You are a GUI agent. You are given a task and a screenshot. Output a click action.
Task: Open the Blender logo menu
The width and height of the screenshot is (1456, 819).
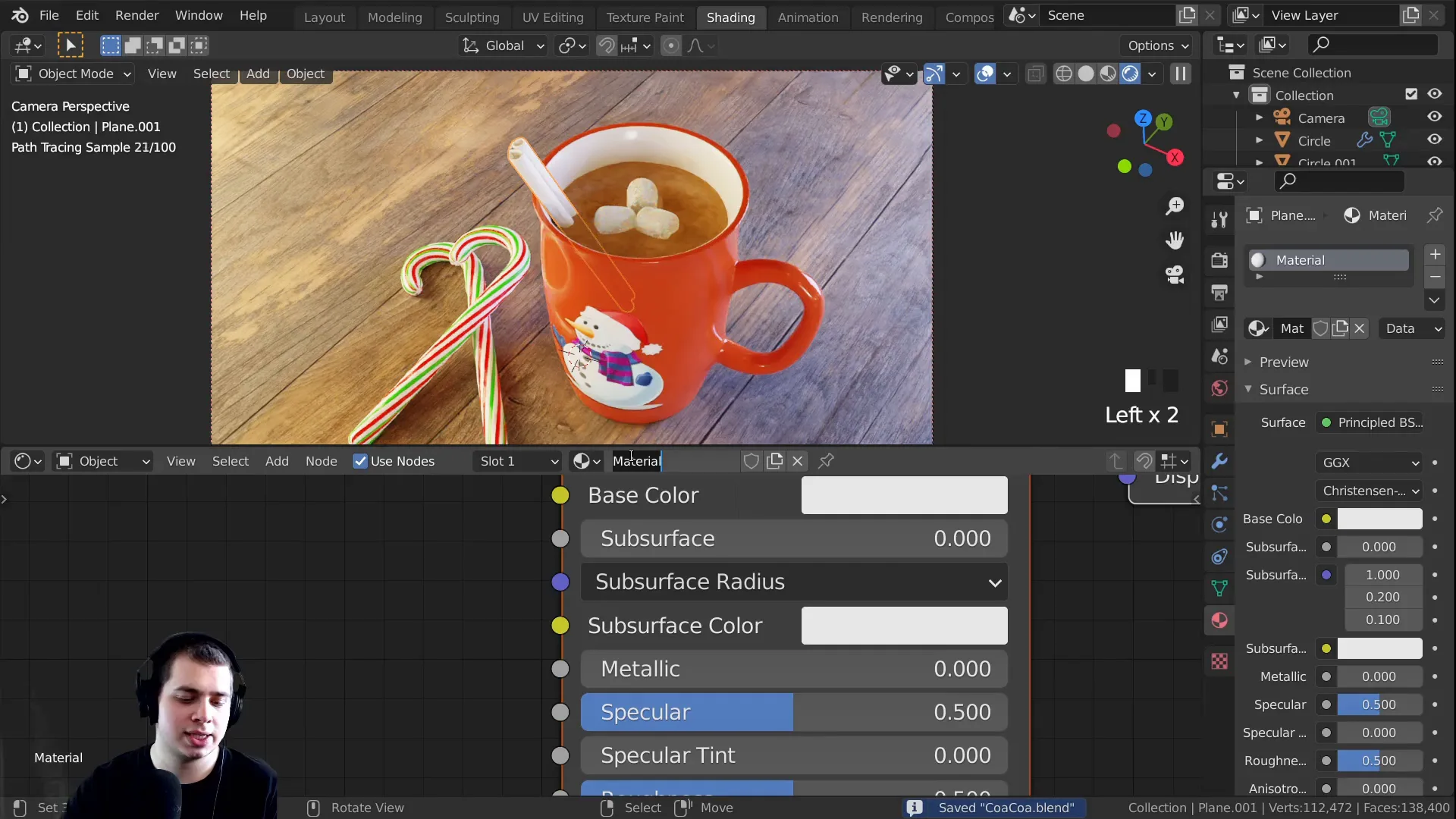click(20, 15)
